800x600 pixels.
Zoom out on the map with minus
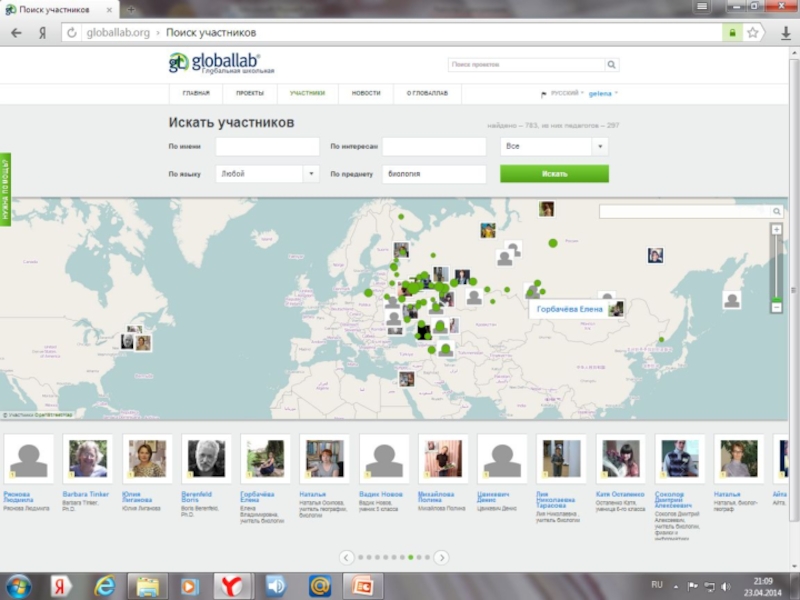coord(776,308)
